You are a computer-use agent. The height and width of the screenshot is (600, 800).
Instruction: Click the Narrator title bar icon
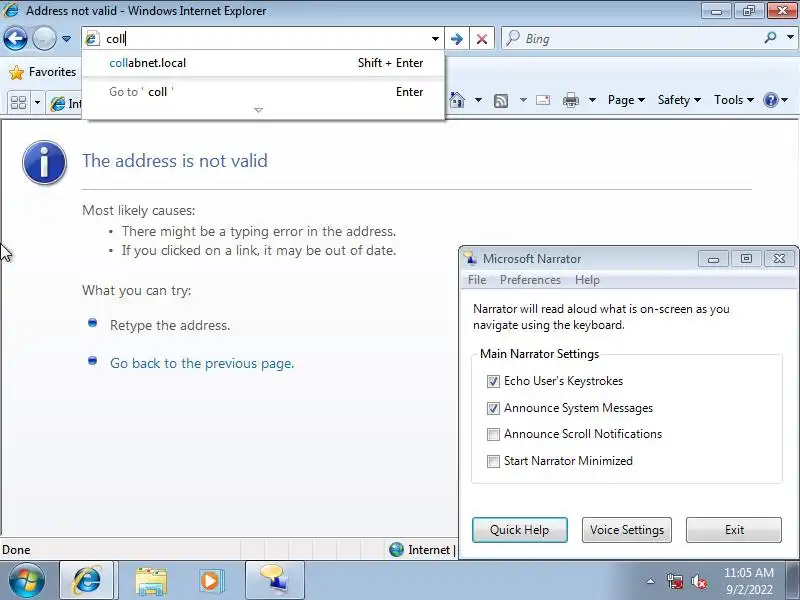click(470, 259)
